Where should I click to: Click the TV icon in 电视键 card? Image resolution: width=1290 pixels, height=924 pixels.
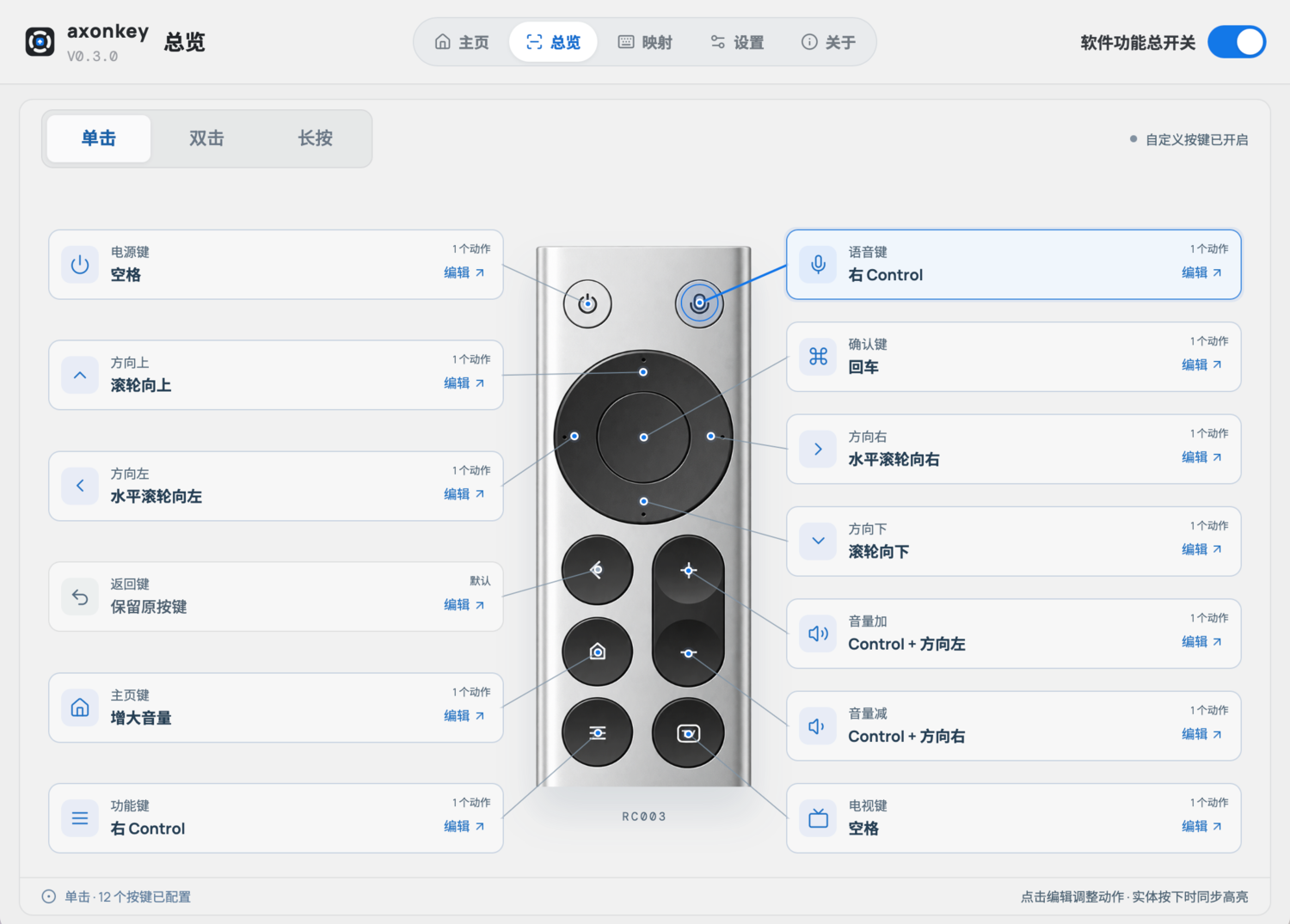pyautogui.click(x=818, y=818)
